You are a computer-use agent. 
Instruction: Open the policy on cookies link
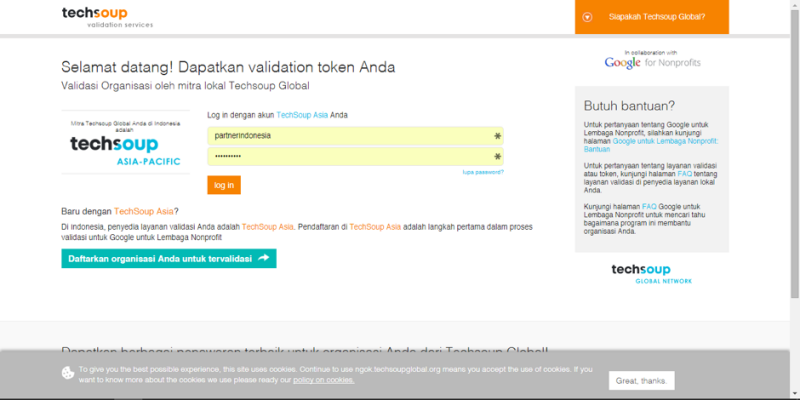click(x=323, y=380)
